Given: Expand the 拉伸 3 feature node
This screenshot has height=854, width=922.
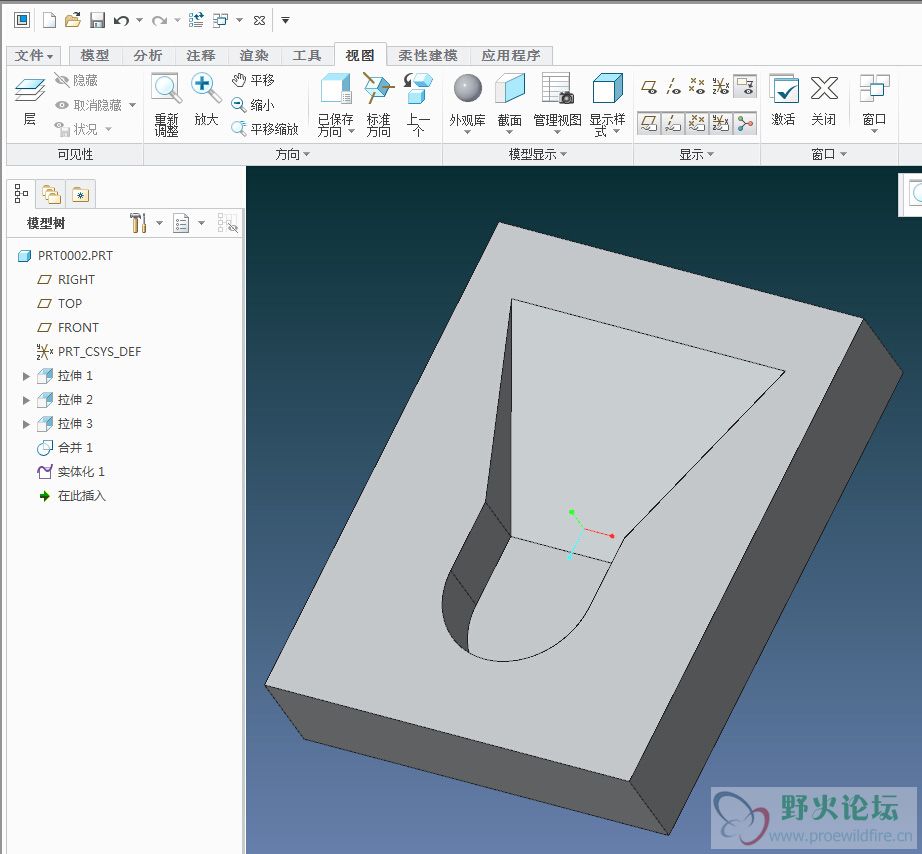Looking at the screenshot, I should pyautogui.click(x=27, y=424).
